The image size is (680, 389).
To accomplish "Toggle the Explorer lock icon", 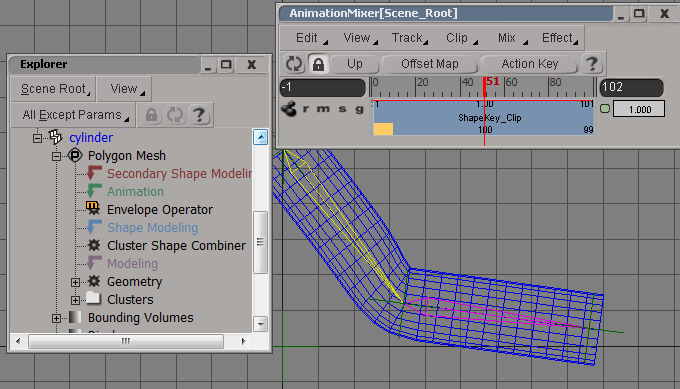I will (x=151, y=115).
